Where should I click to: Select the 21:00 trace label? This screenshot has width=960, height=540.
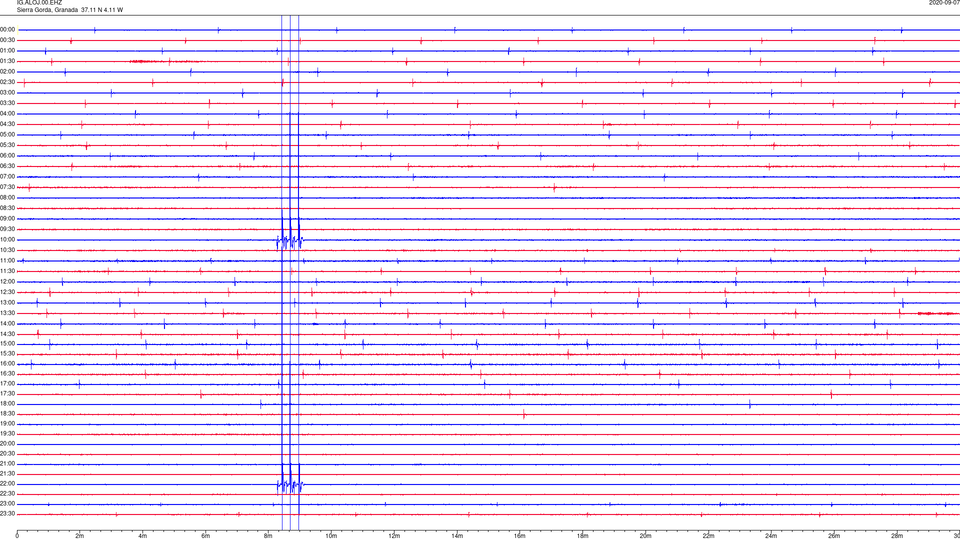(x=8, y=463)
